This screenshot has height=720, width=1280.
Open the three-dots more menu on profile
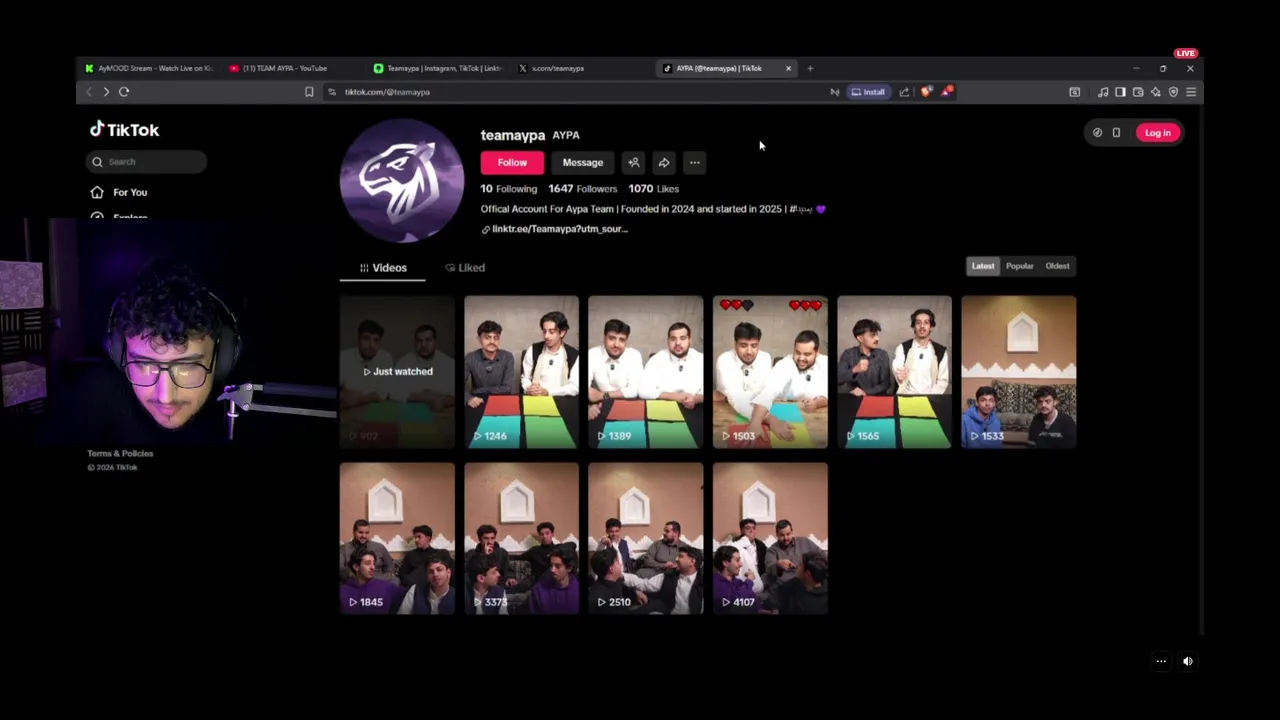694,162
